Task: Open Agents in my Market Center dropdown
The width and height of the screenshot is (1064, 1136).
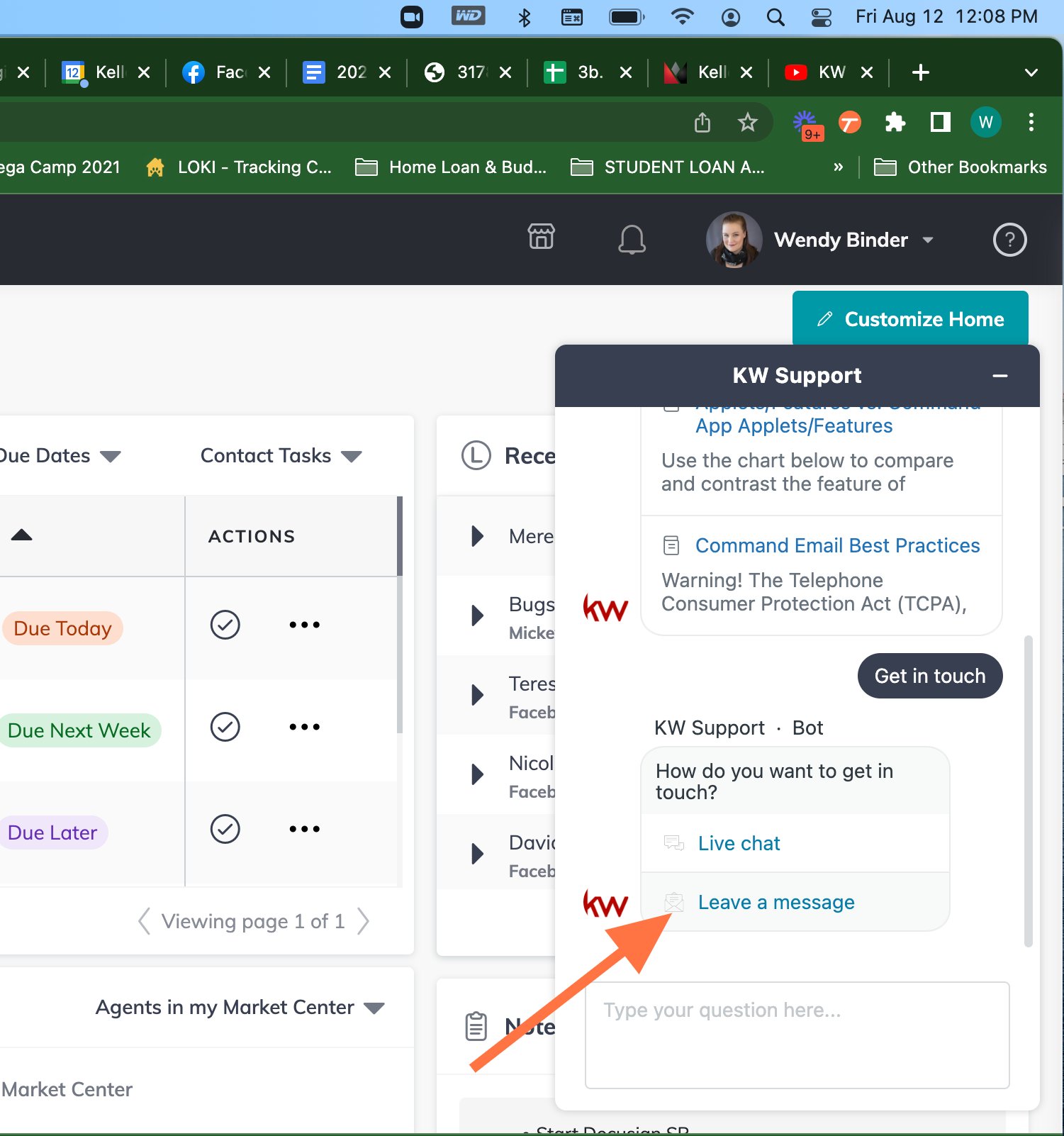Action: pos(240,1008)
